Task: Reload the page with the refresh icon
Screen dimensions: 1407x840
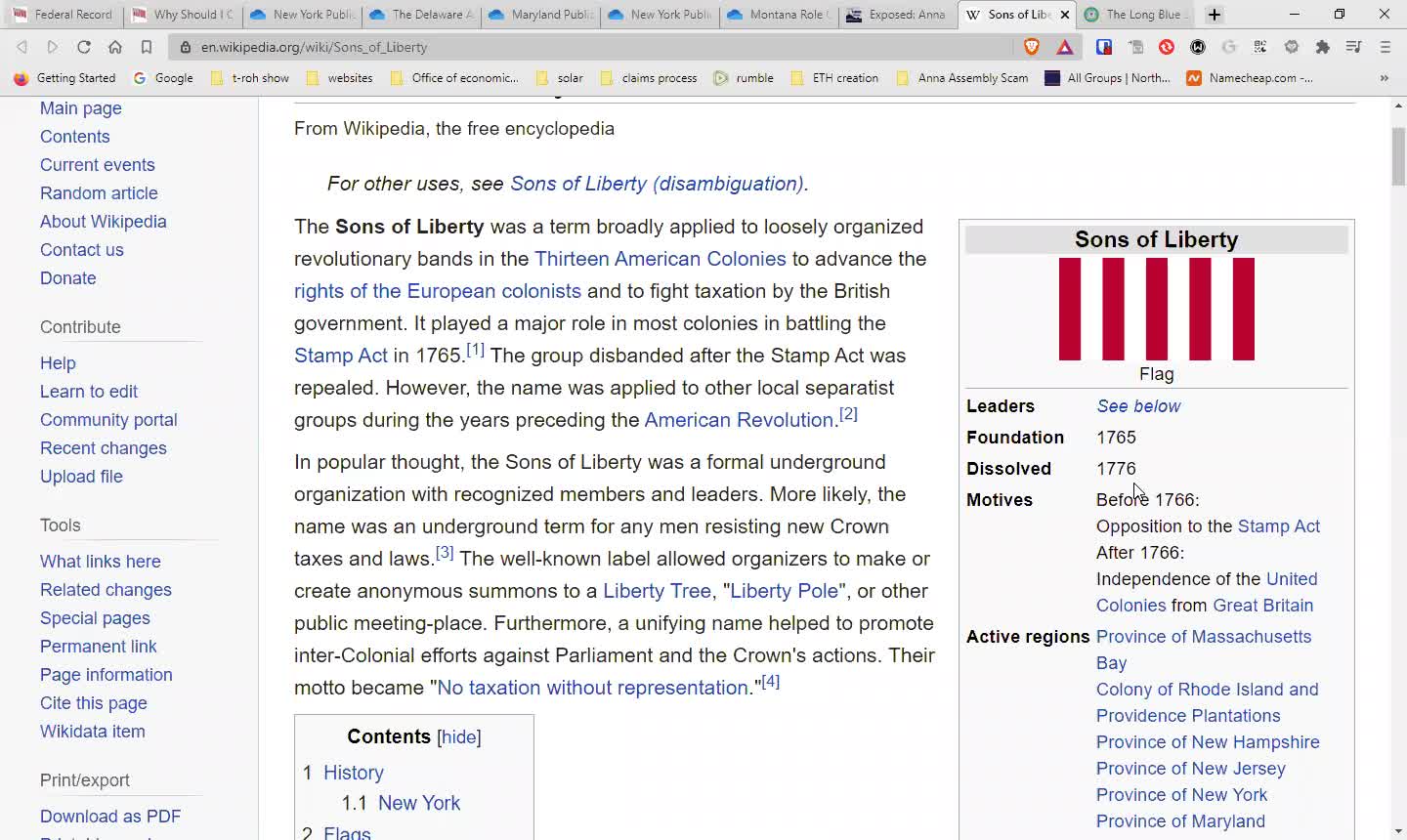Action: [x=84, y=47]
